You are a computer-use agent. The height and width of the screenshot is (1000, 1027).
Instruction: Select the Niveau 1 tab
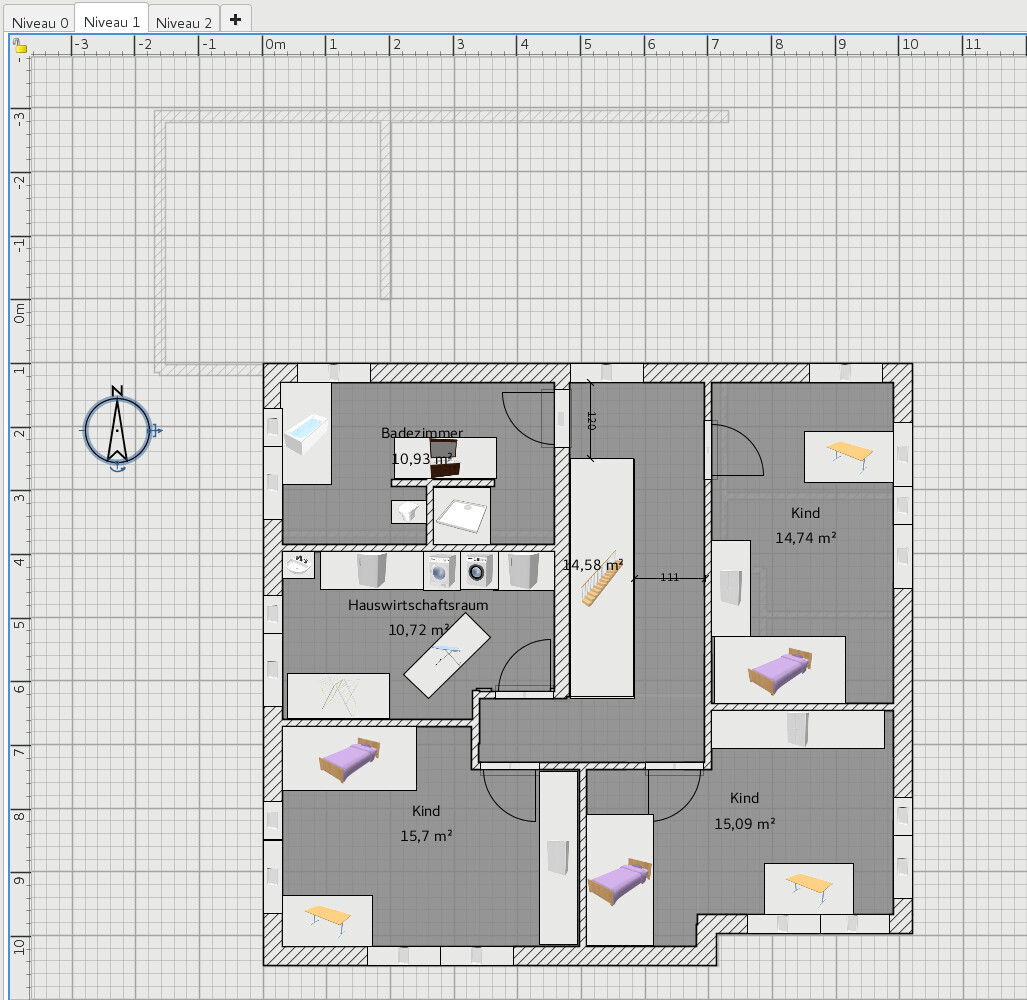click(x=111, y=22)
